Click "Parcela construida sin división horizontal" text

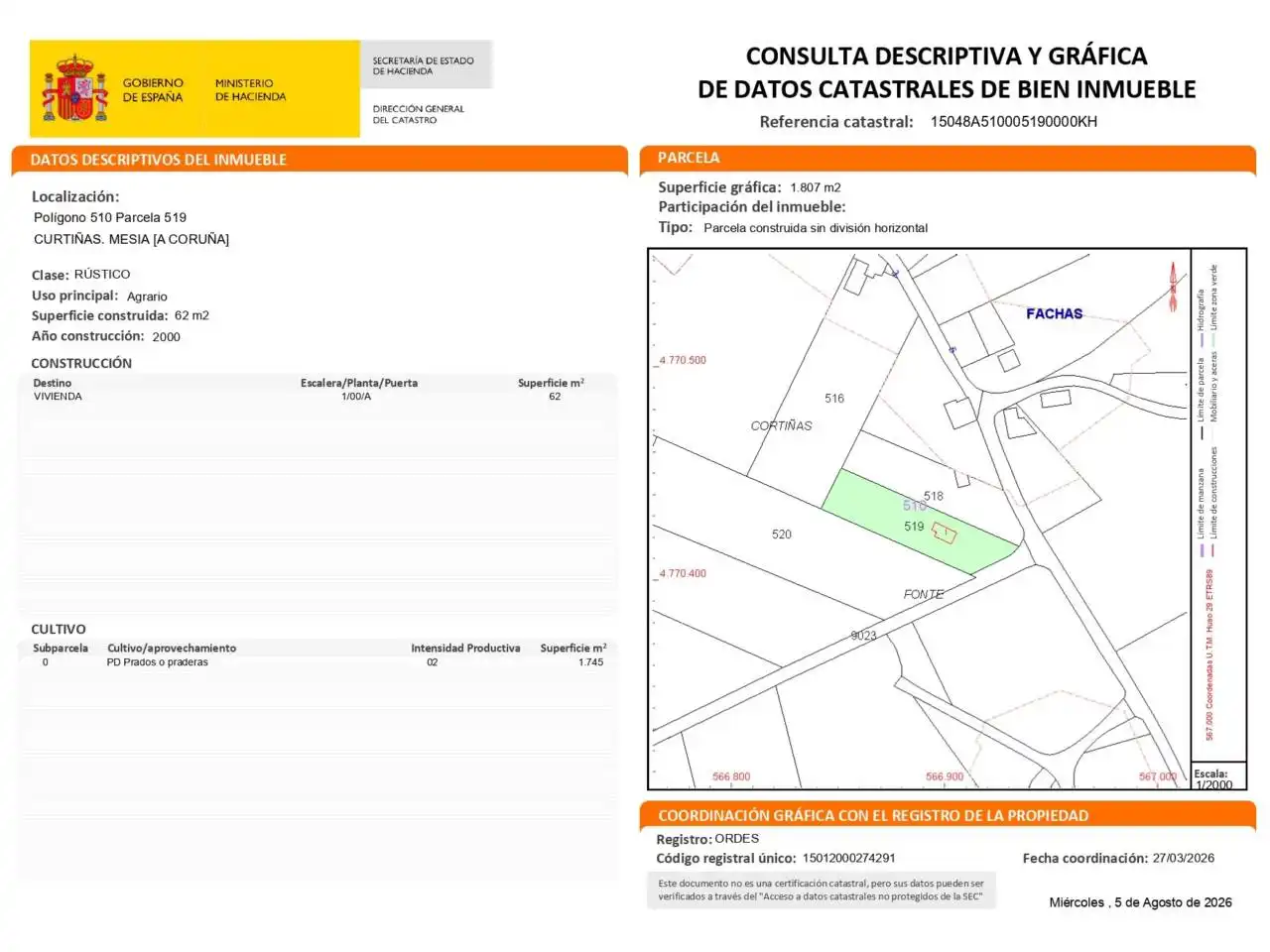click(x=816, y=228)
